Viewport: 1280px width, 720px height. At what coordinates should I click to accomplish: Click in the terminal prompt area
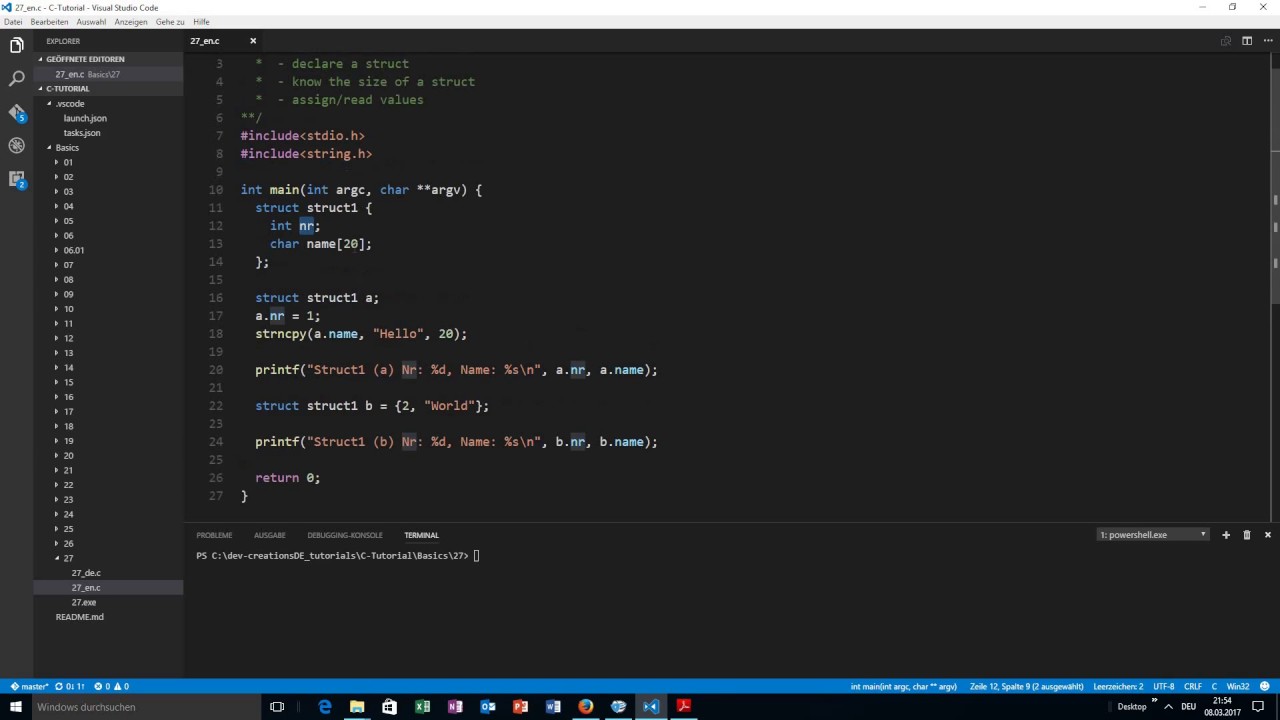[x=478, y=556]
